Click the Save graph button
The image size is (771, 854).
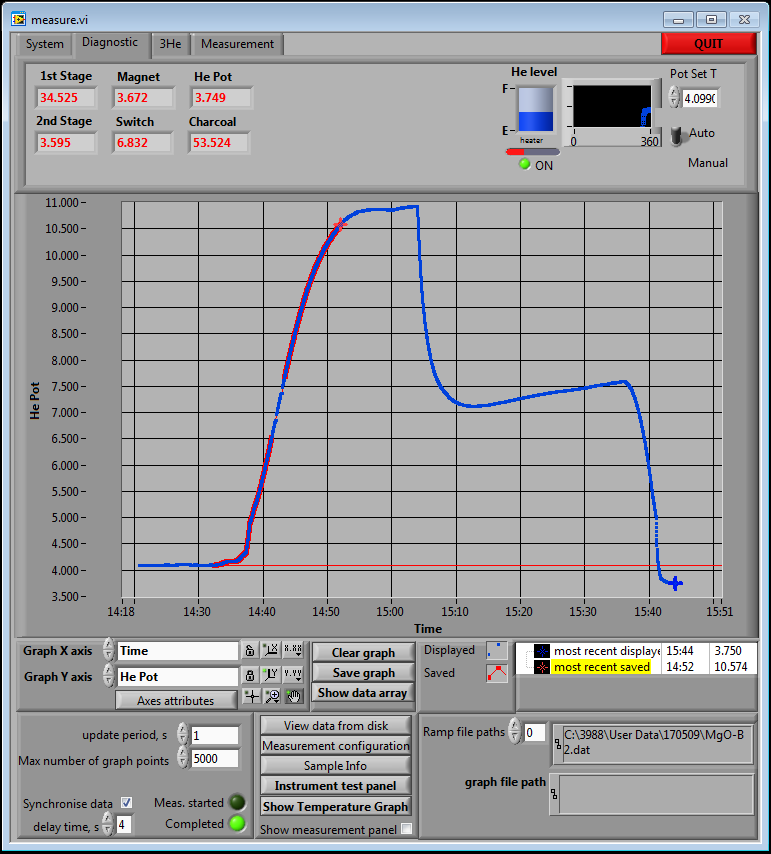(x=363, y=673)
